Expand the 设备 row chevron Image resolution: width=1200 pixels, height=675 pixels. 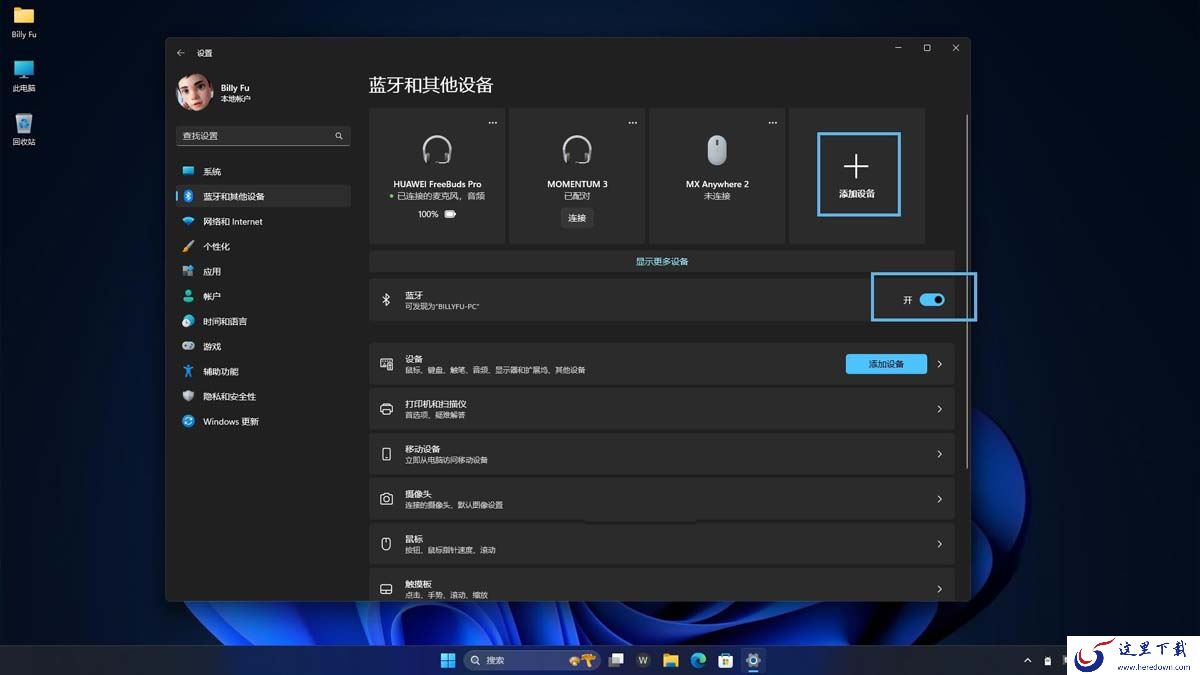[939, 364]
